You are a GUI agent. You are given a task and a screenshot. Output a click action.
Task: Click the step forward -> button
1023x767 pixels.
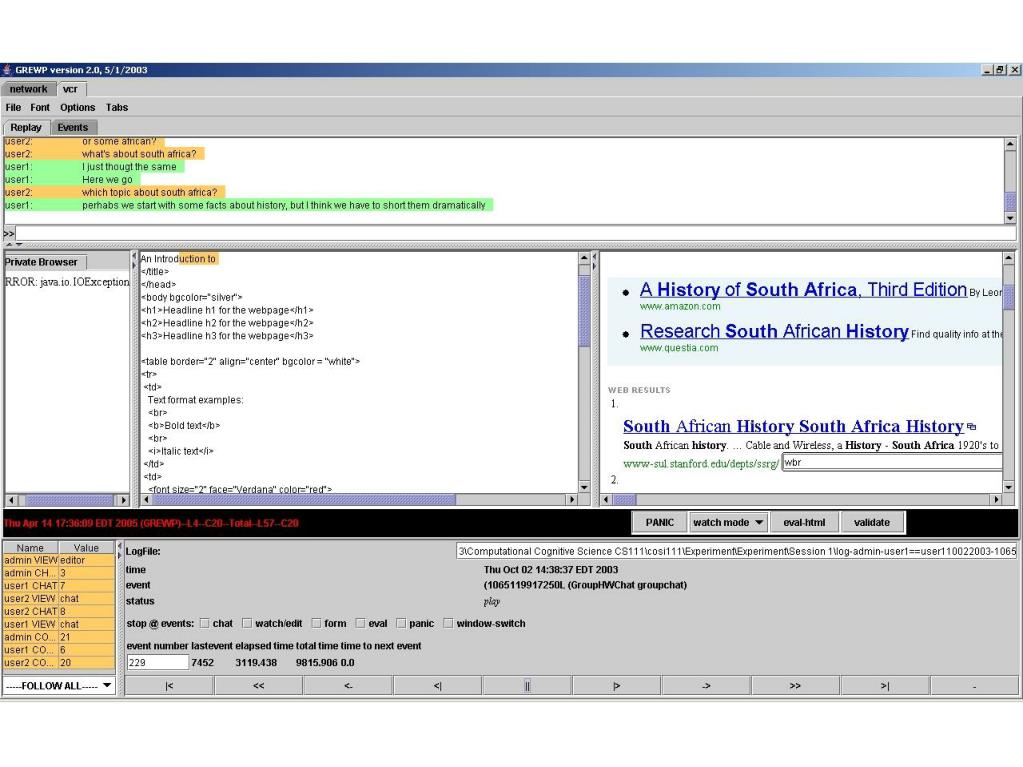click(x=706, y=686)
